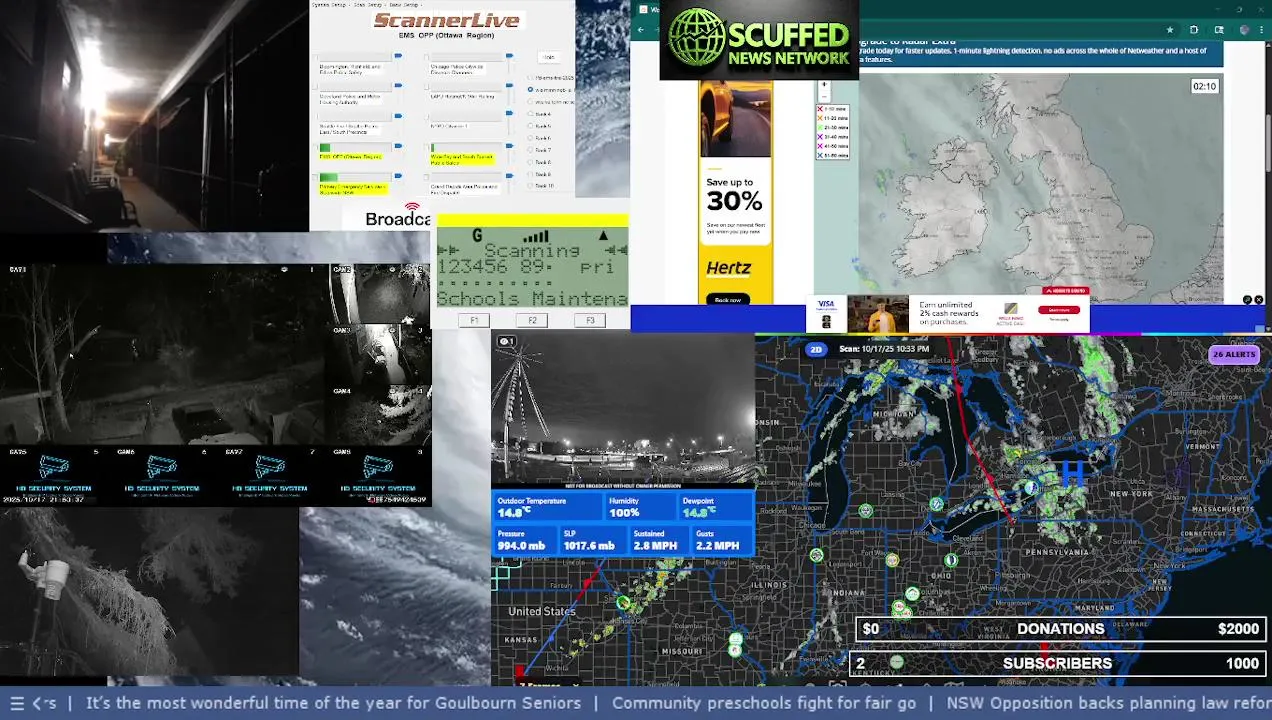Open the 26 Alerts button
The height and width of the screenshot is (720, 1272).
(1234, 354)
